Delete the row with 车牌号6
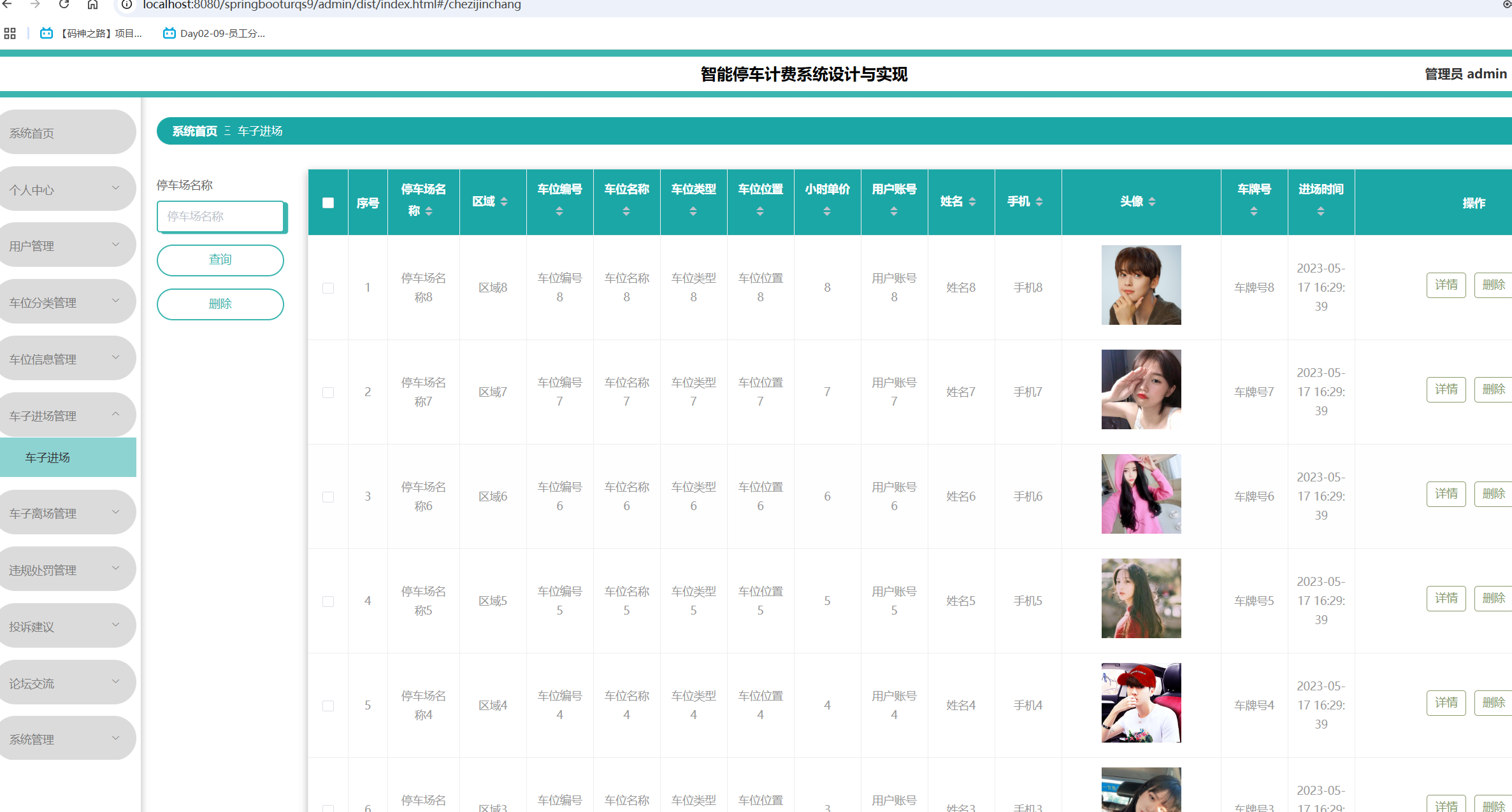1512x812 pixels. click(1493, 494)
